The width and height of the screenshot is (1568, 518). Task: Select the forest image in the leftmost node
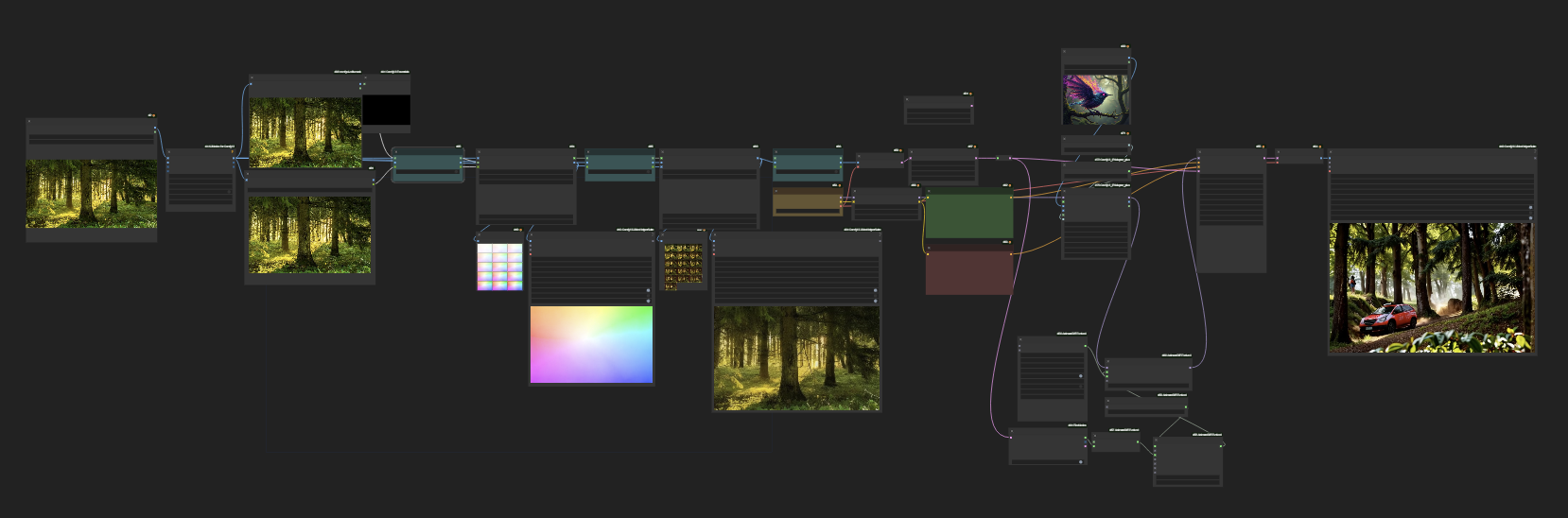[x=91, y=194]
